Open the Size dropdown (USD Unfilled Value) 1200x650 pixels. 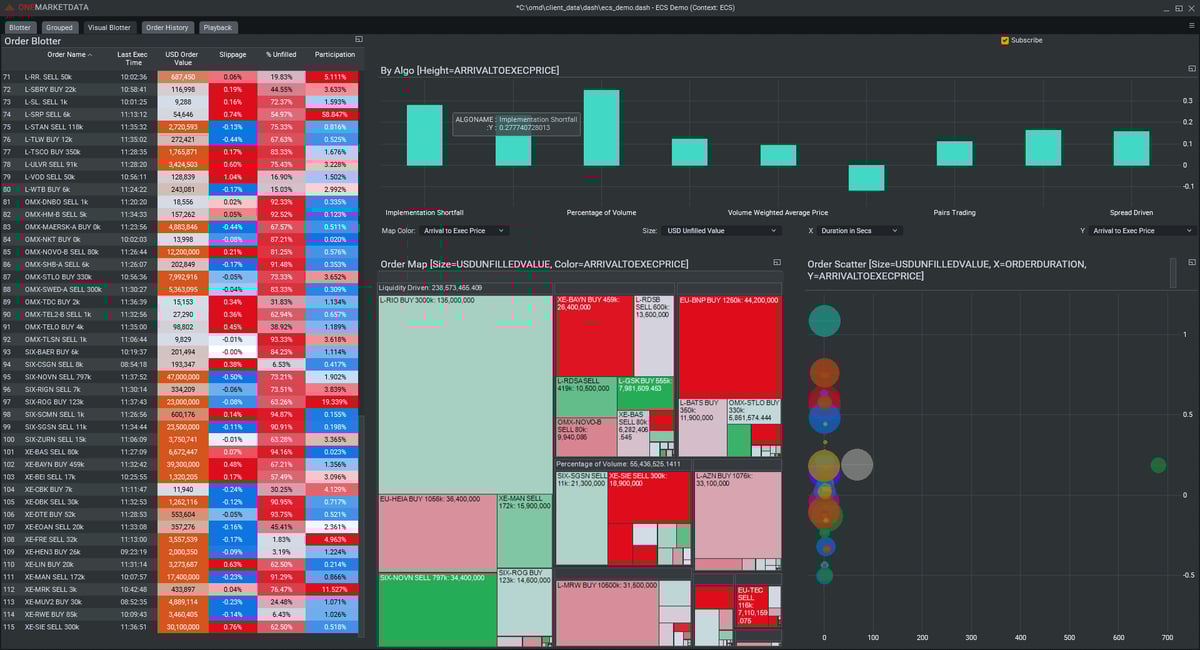click(720, 231)
